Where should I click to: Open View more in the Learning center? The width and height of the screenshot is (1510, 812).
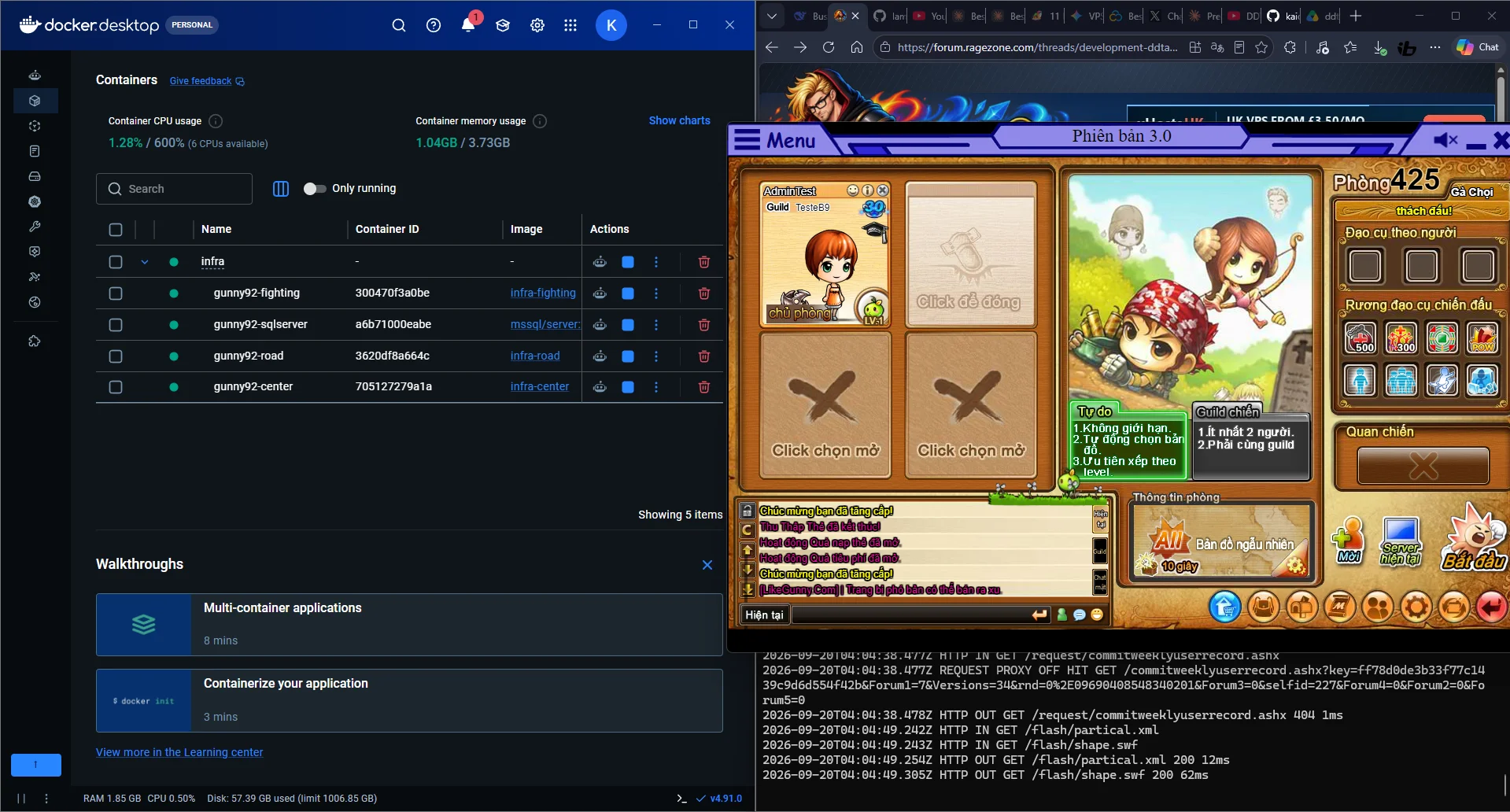[x=179, y=752]
